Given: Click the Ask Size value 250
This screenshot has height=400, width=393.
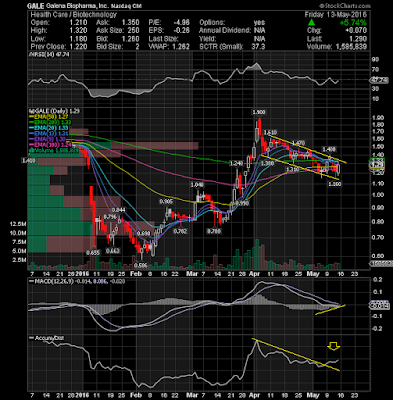Looking at the screenshot, I should coord(133,31).
